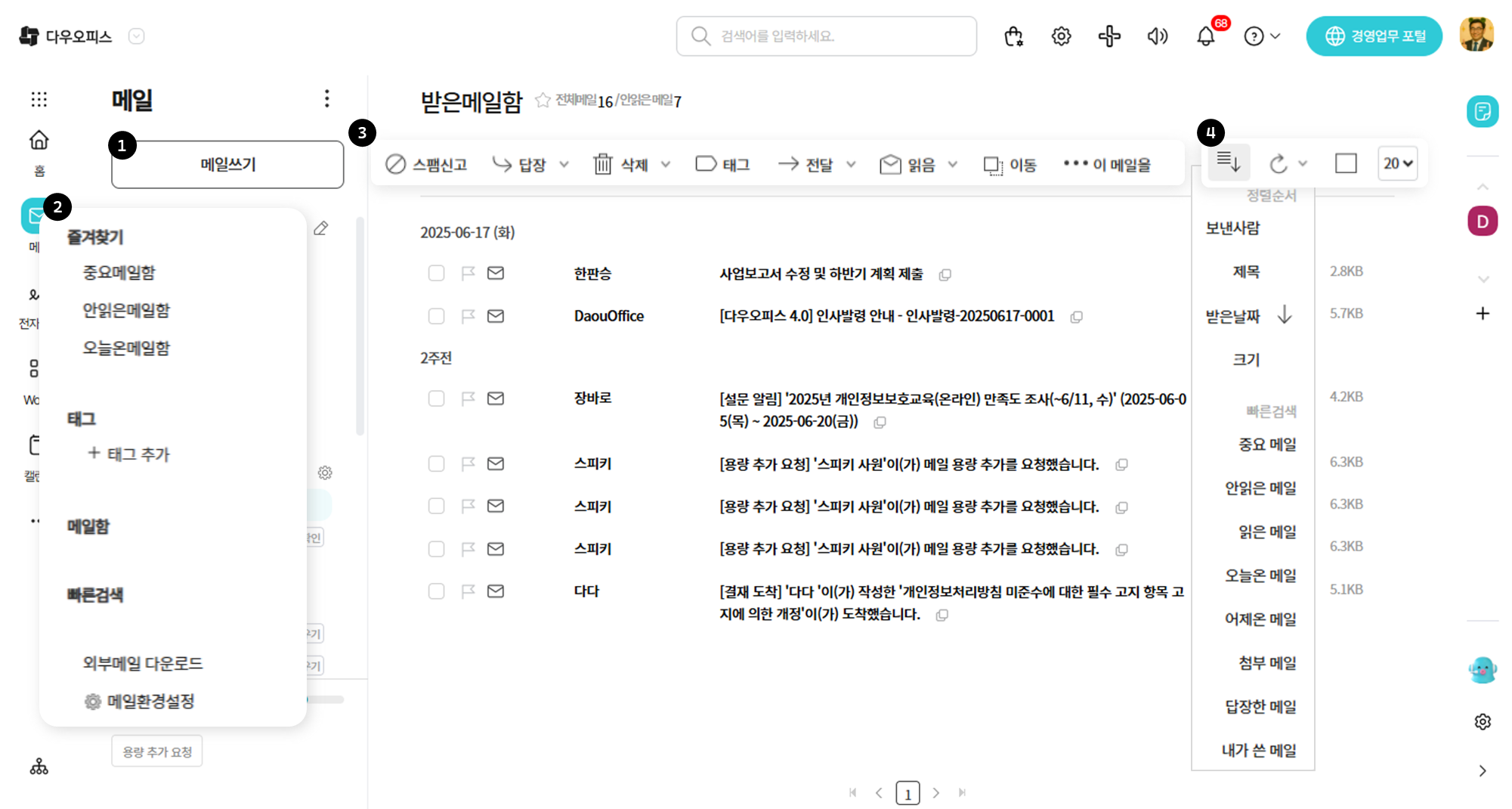Click the search input field
1512x809 pixels.
pos(826,36)
